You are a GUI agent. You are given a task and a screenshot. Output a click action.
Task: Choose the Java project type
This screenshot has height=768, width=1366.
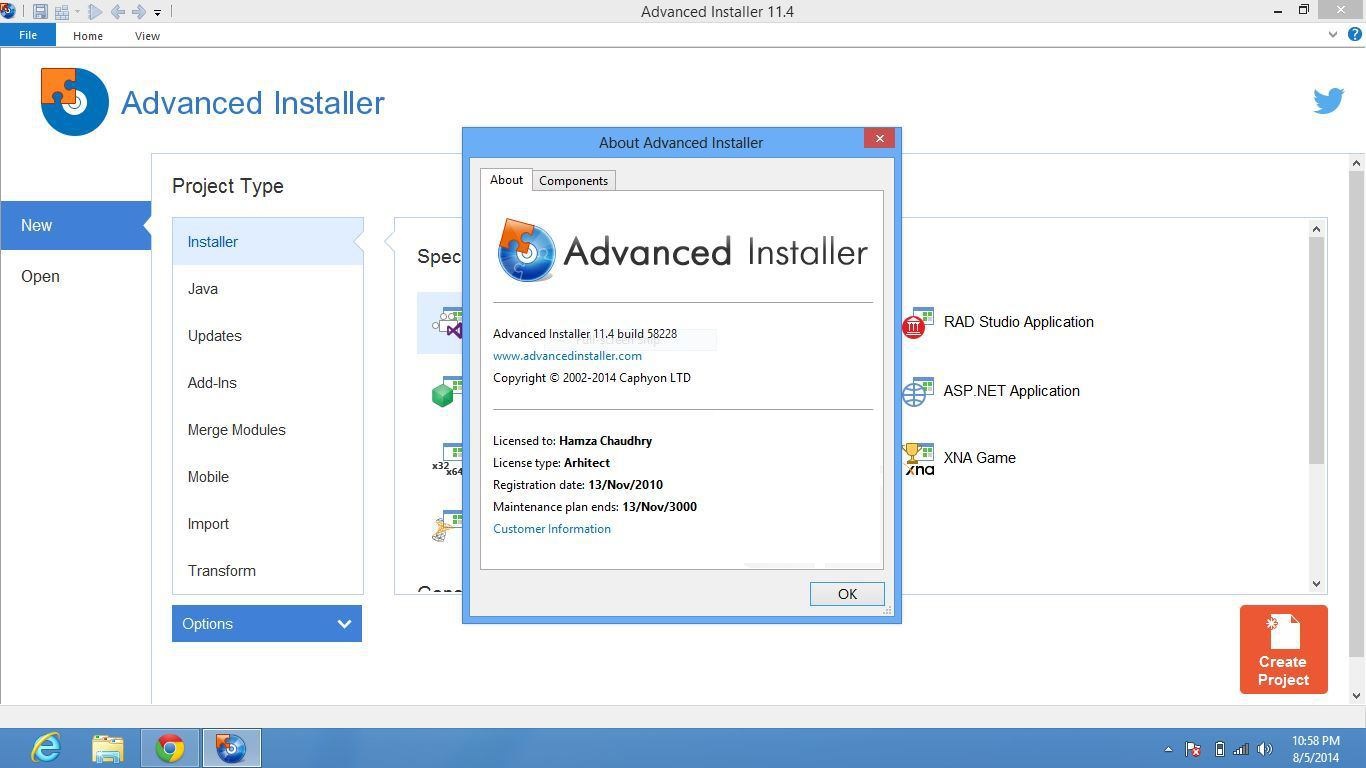tap(267, 289)
